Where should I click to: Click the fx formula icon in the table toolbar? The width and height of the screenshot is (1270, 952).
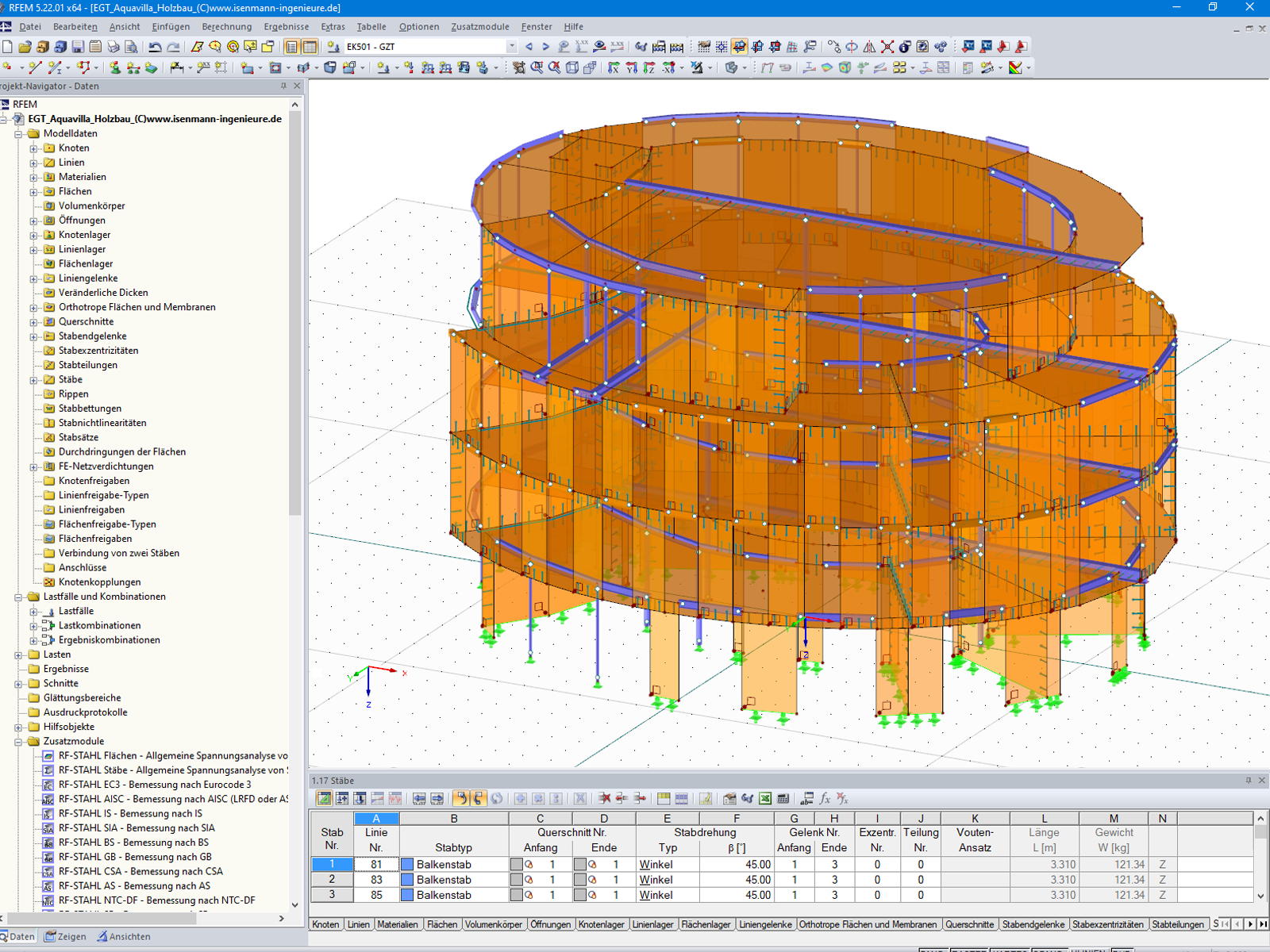click(x=824, y=799)
